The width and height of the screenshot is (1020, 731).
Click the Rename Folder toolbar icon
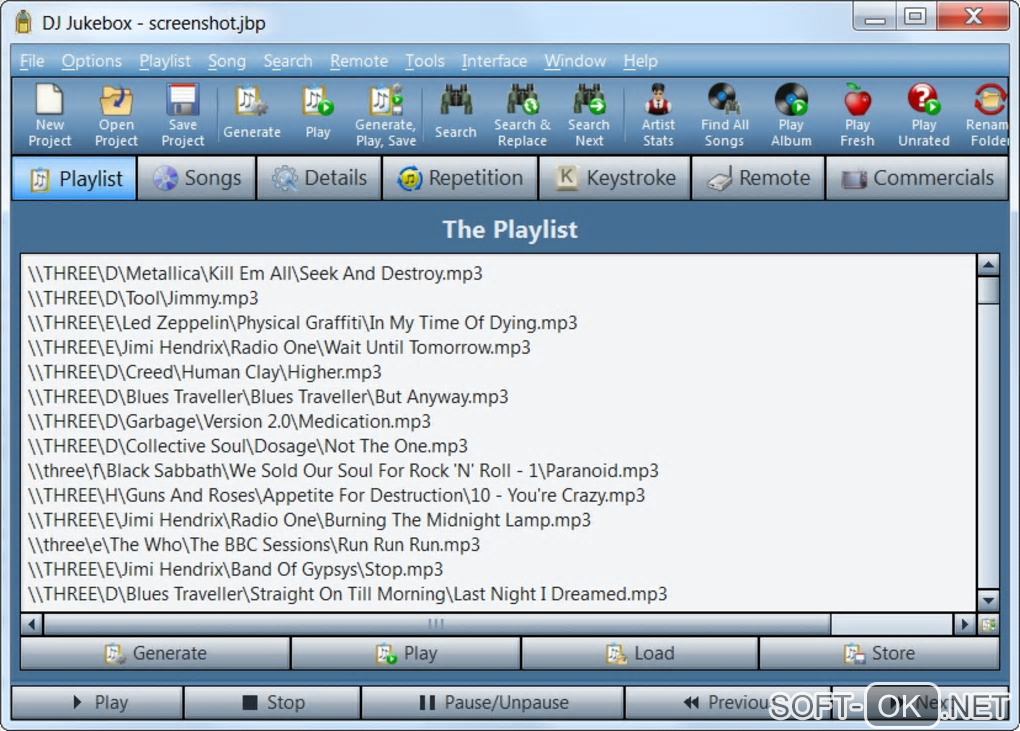click(x=987, y=115)
